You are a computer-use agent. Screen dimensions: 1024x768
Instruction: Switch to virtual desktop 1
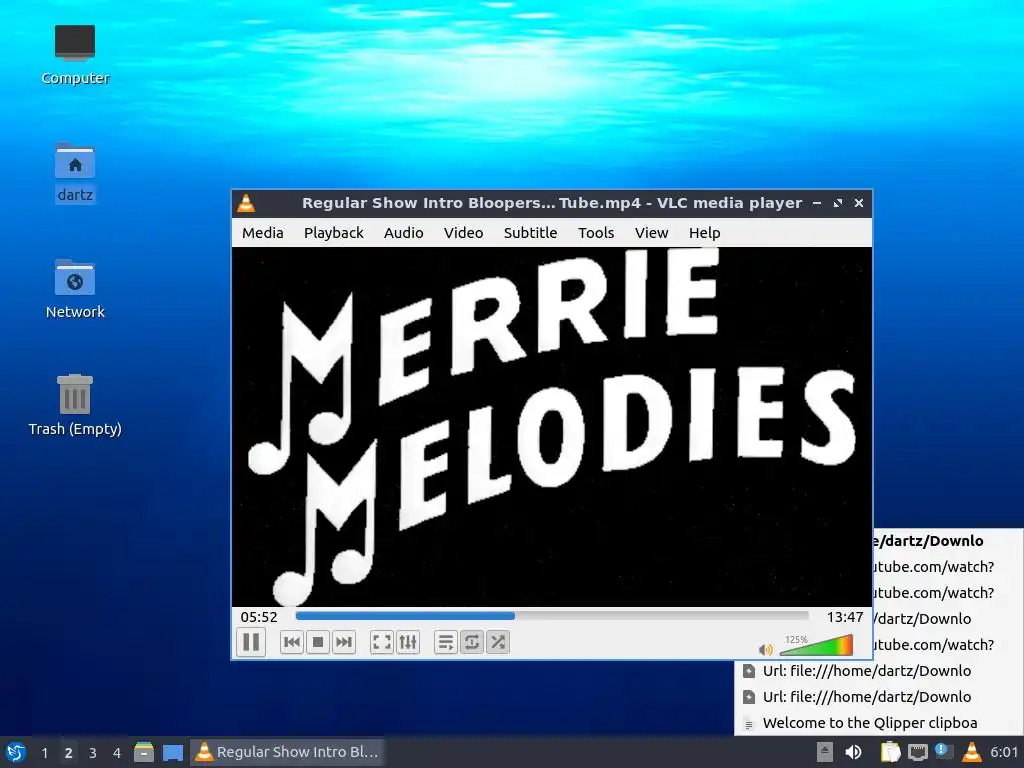coord(44,752)
